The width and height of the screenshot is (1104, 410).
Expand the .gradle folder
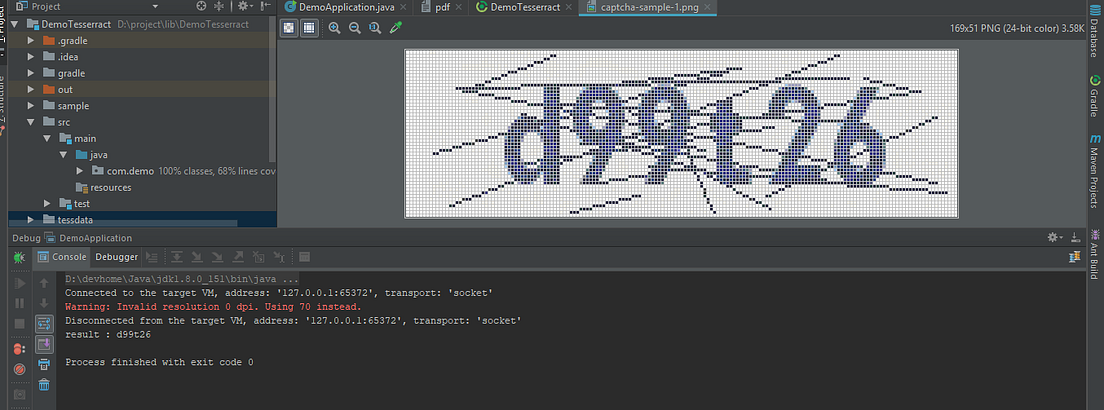tap(30, 40)
